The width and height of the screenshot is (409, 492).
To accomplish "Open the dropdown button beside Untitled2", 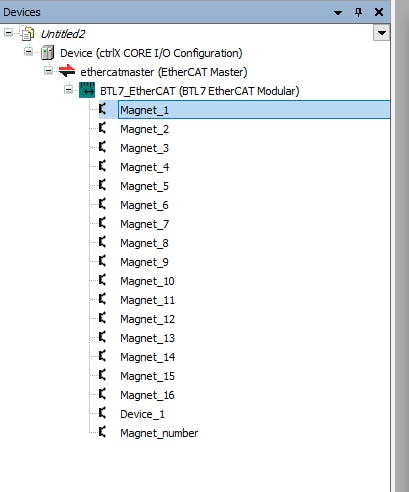I will pyautogui.click(x=381, y=33).
